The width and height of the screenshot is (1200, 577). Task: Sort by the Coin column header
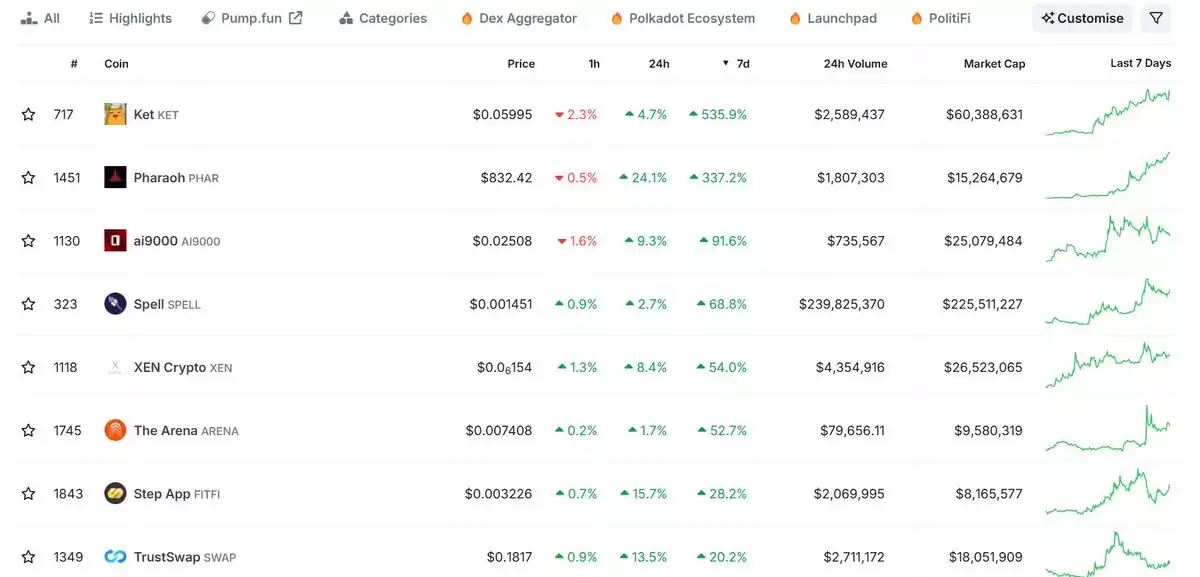tap(116, 64)
